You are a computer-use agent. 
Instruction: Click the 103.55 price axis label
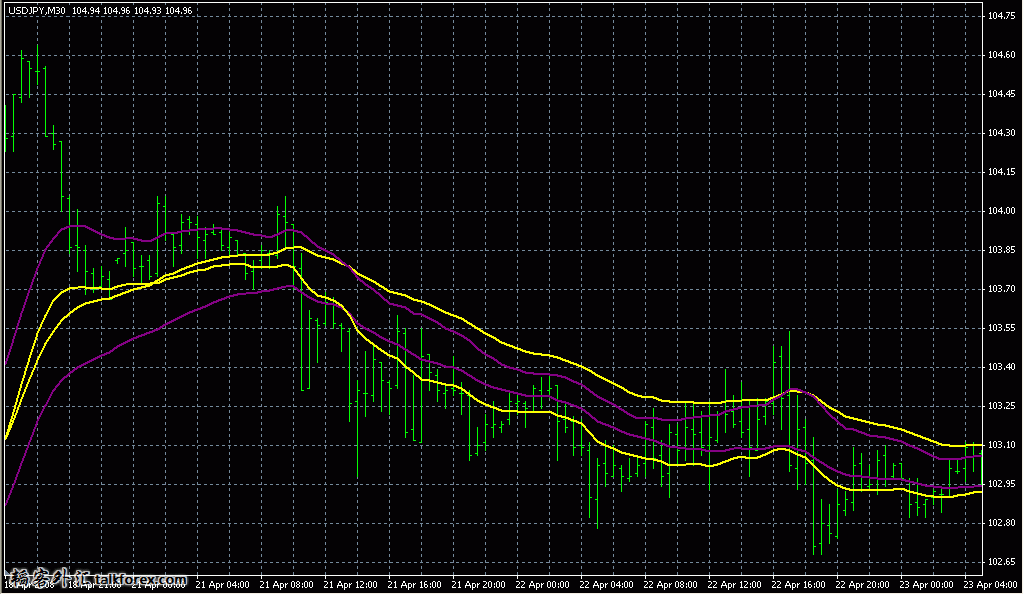pos(1002,328)
